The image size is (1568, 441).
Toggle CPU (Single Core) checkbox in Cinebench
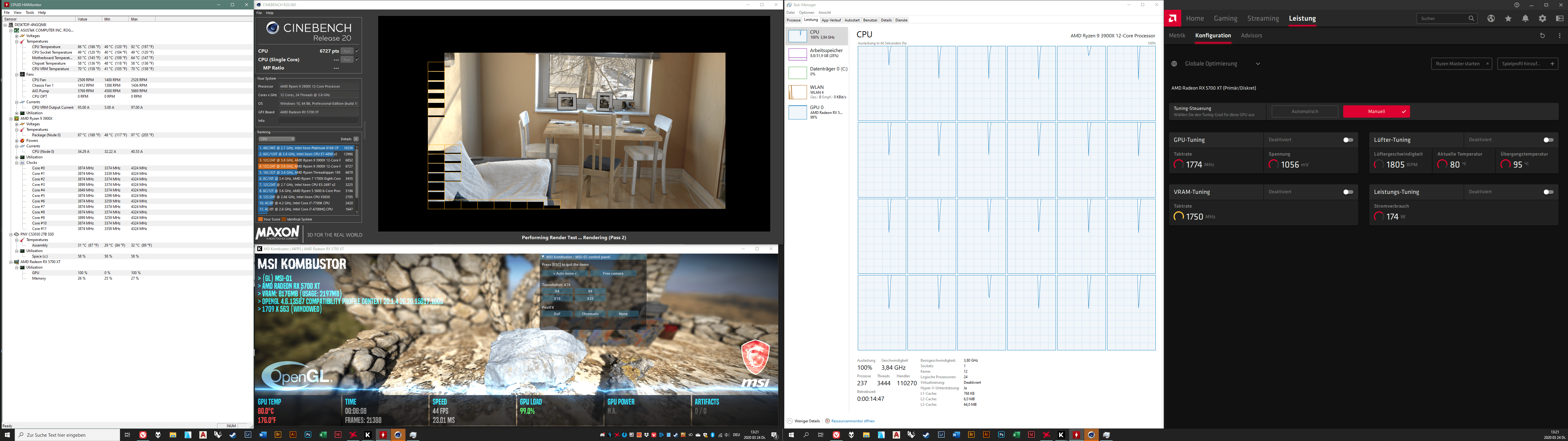tap(357, 60)
